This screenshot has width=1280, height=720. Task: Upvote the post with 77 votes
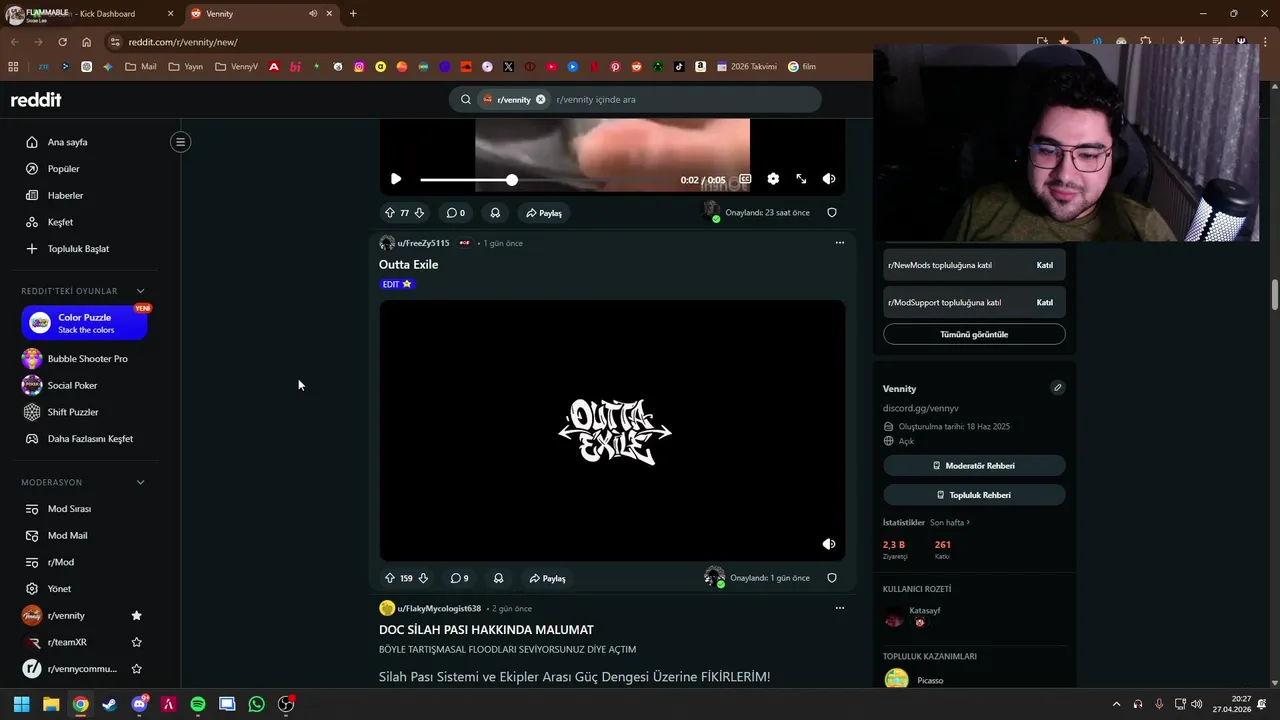pyautogui.click(x=390, y=213)
